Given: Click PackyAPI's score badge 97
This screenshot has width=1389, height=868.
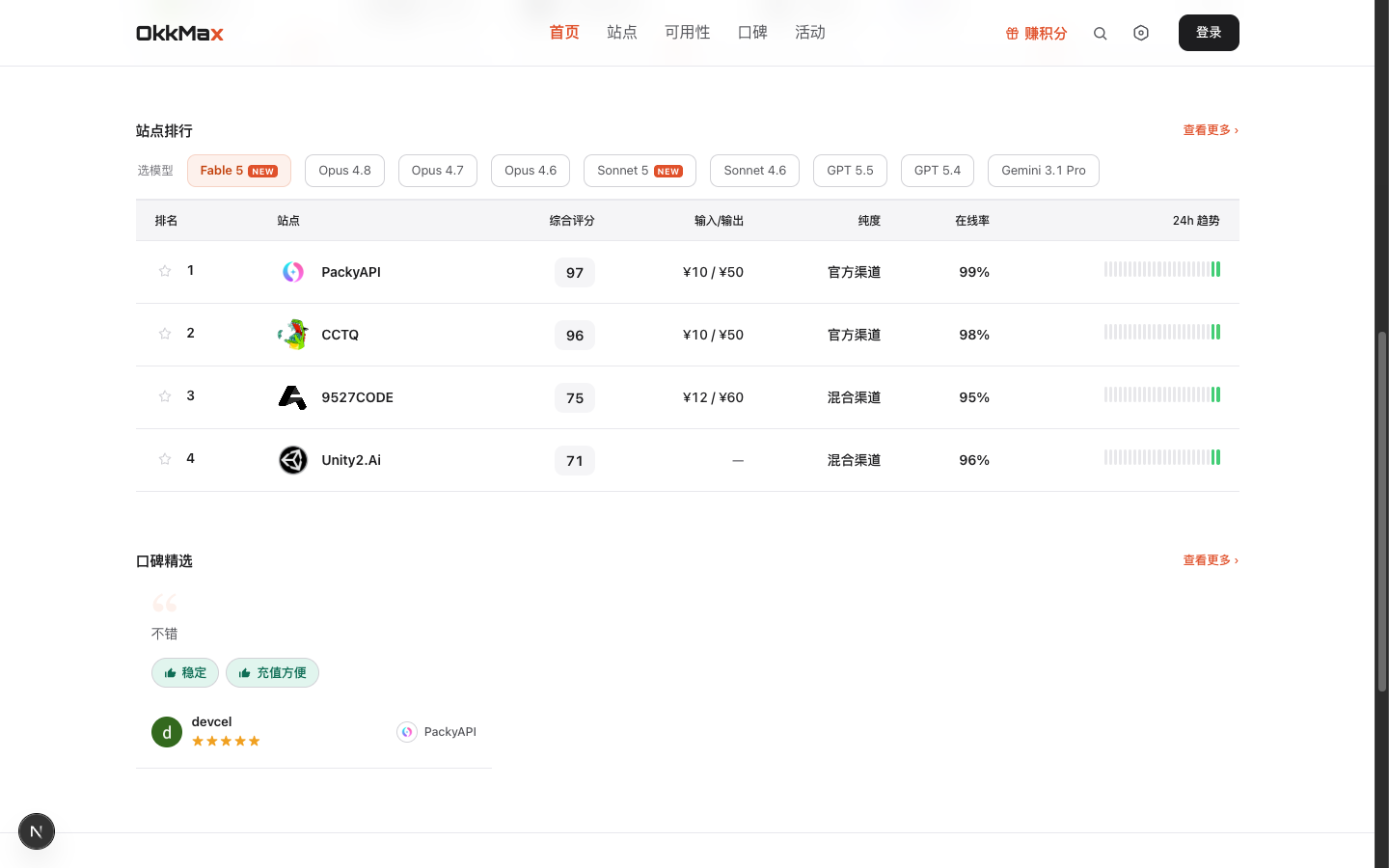Looking at the screenshot, I should (x=575, y=273).
